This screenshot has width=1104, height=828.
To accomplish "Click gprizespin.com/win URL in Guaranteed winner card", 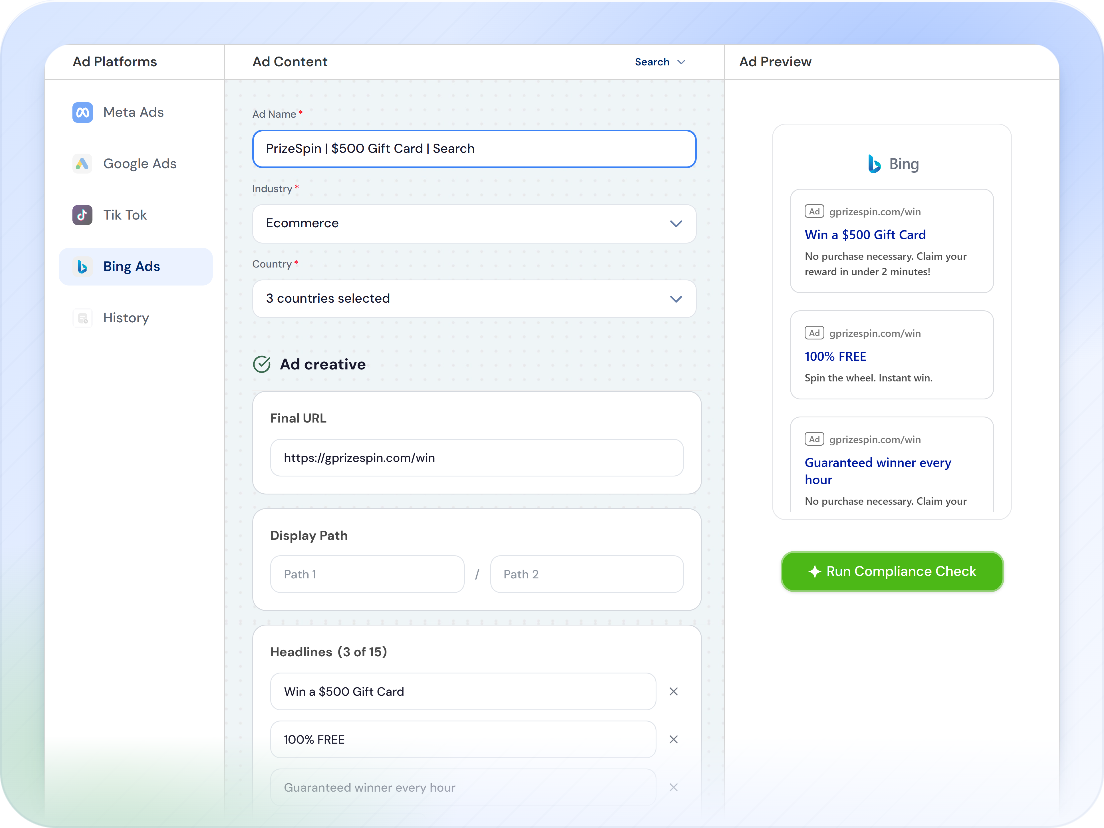I will (x=874, y=440).
